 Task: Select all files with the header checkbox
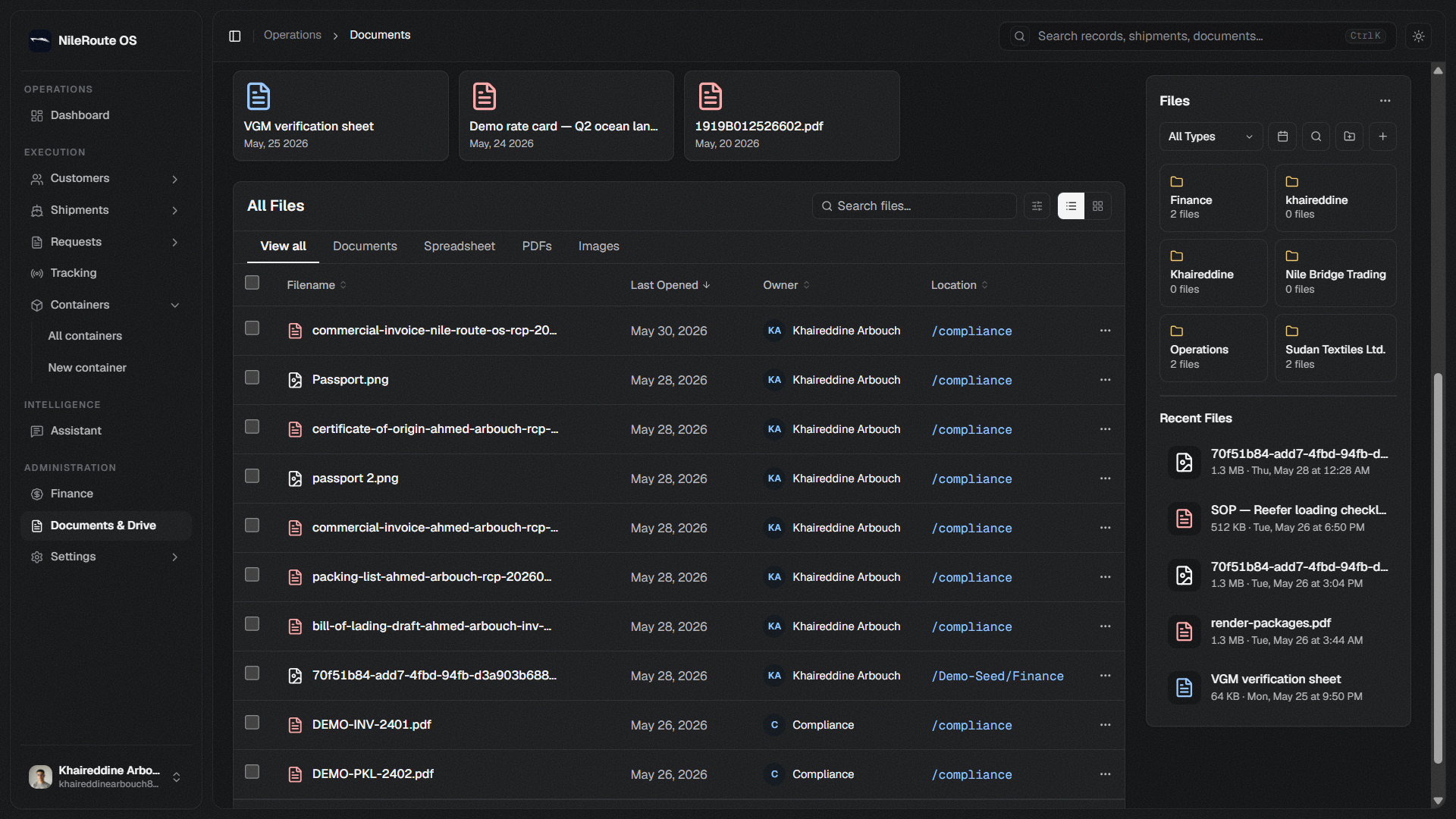tap(253, 283)
